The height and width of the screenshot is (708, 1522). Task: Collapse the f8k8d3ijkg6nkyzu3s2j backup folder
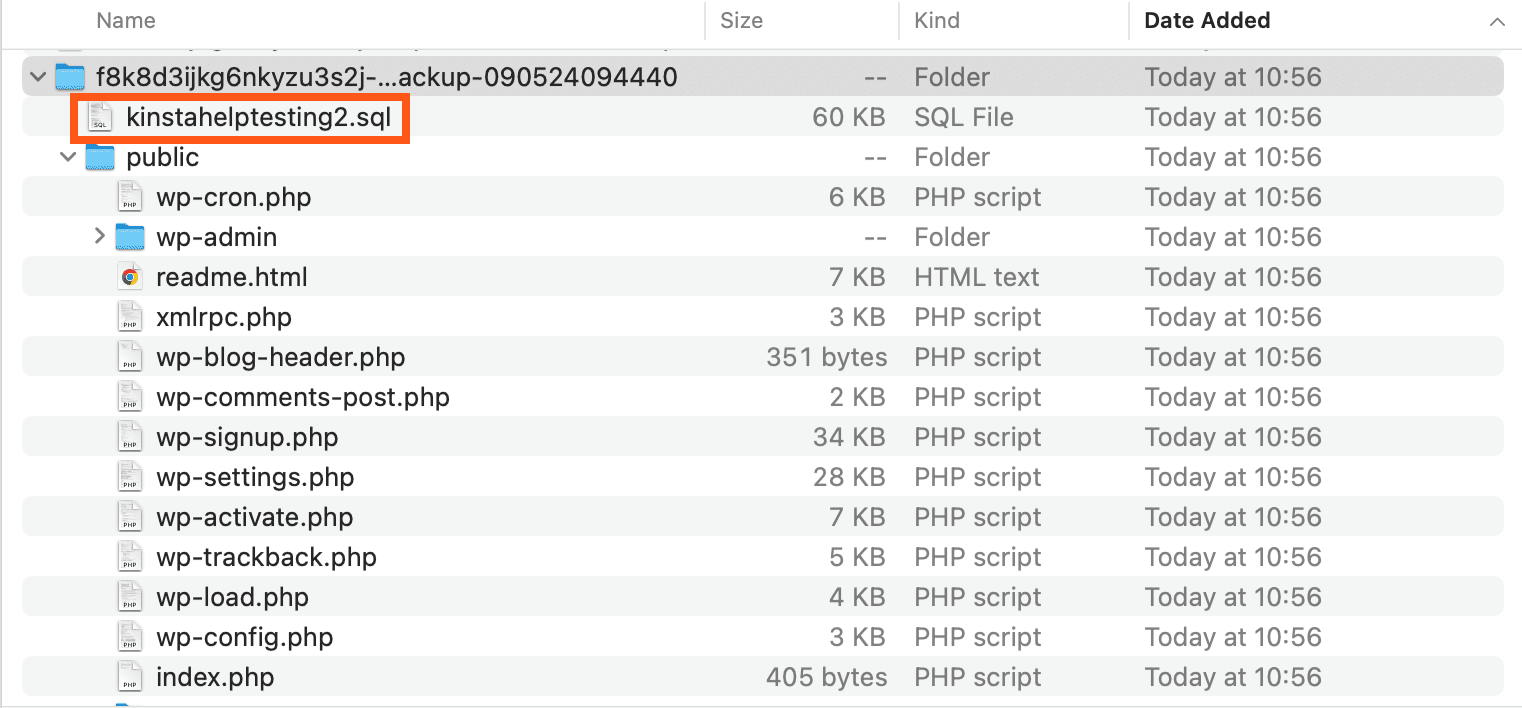pos(36,76)
